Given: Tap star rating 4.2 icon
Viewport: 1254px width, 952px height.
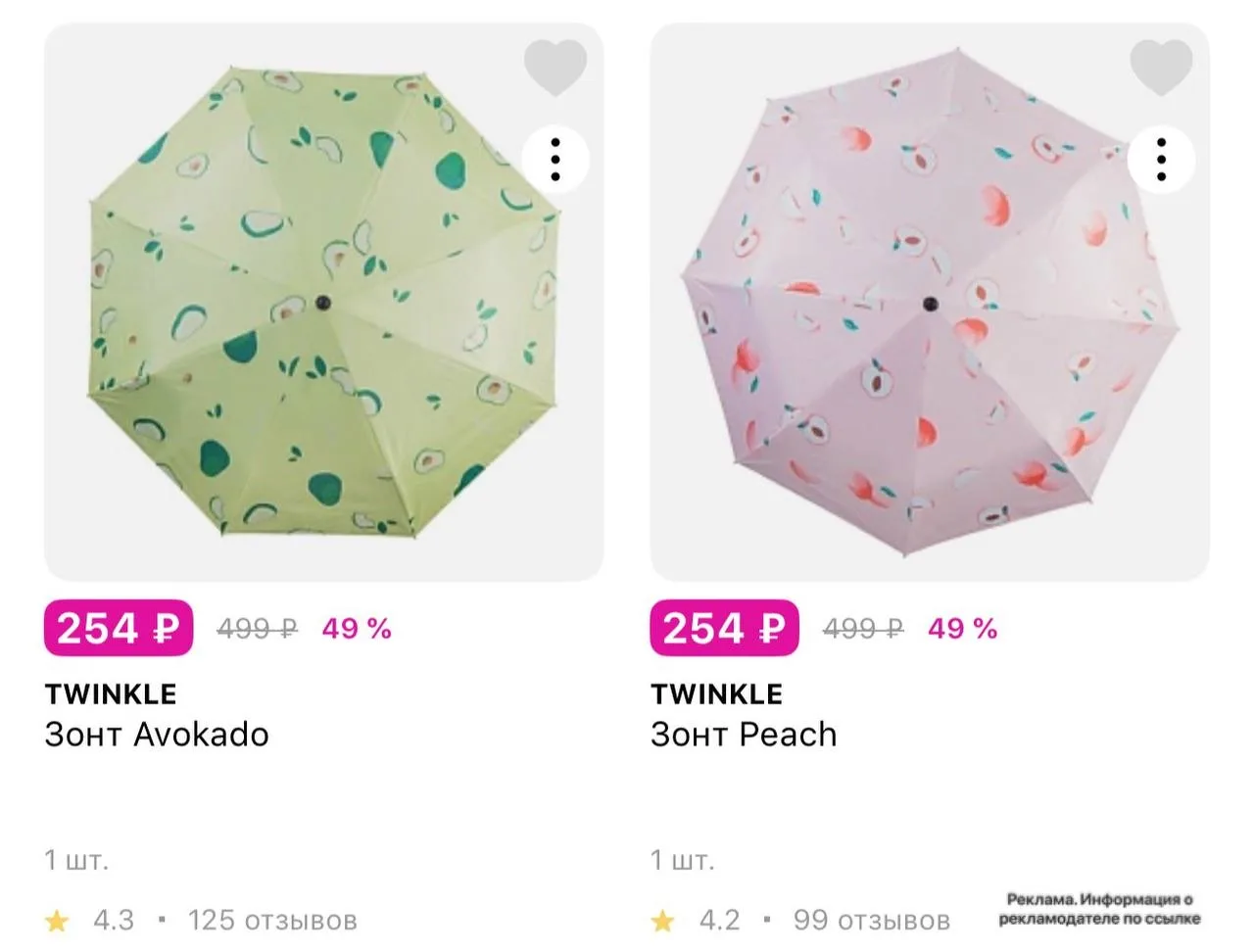Looking at the screenshot, I should click(663, 921).
